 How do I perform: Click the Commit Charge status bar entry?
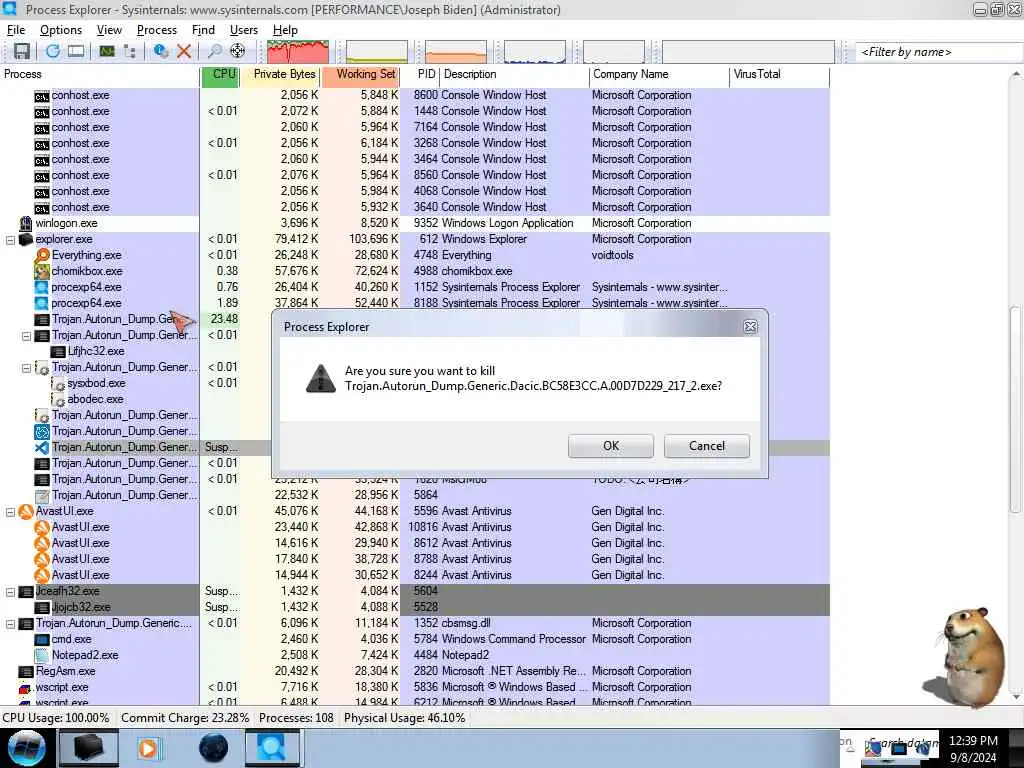tap(185, 718)
